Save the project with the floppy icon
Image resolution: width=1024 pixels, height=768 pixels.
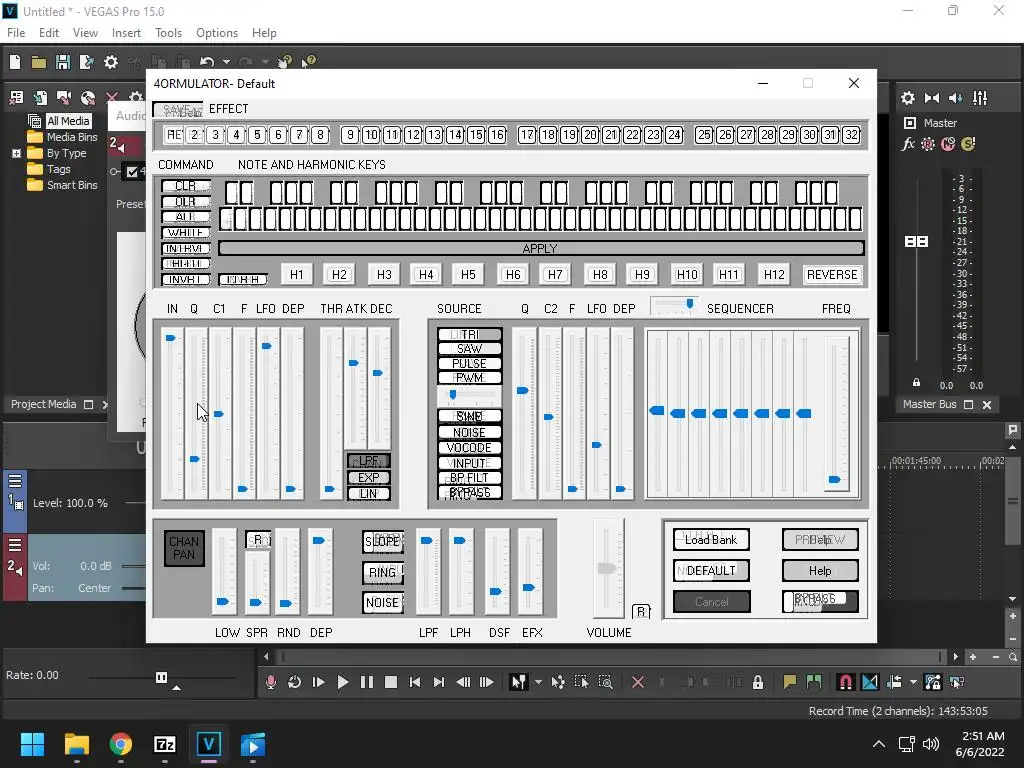point(63,62)
